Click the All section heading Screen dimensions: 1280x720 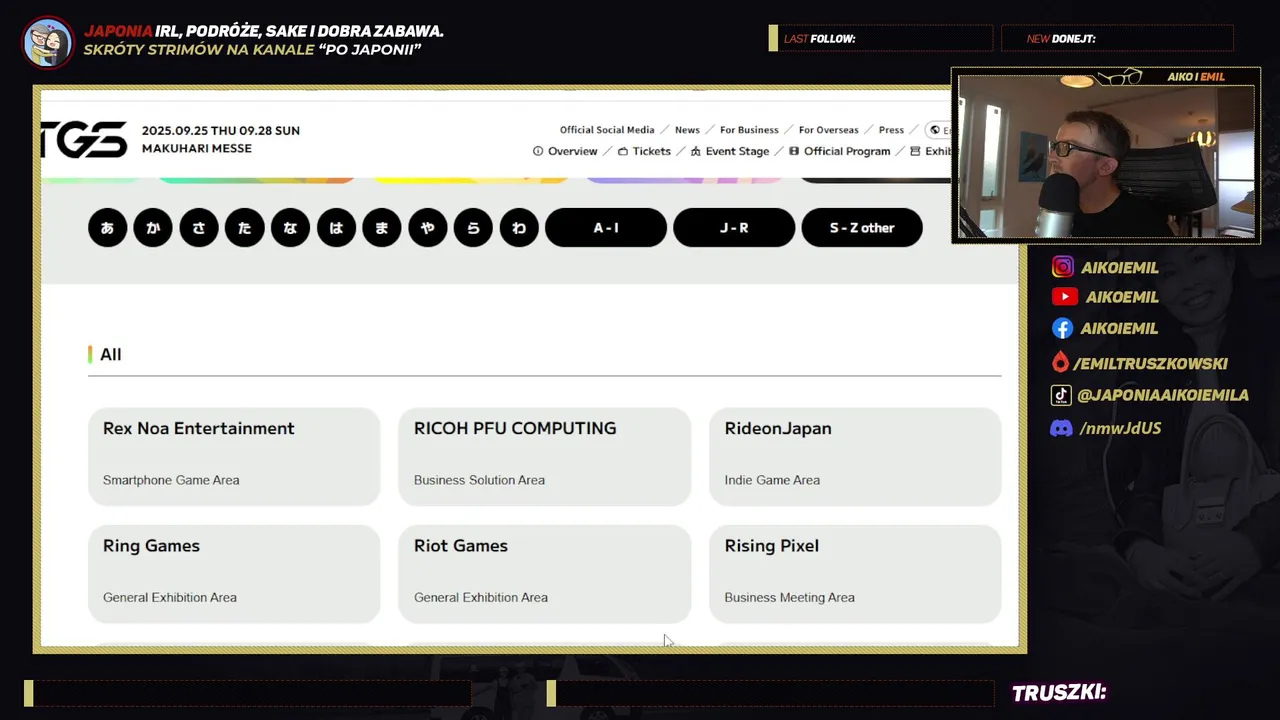click(x=110, y=354)
